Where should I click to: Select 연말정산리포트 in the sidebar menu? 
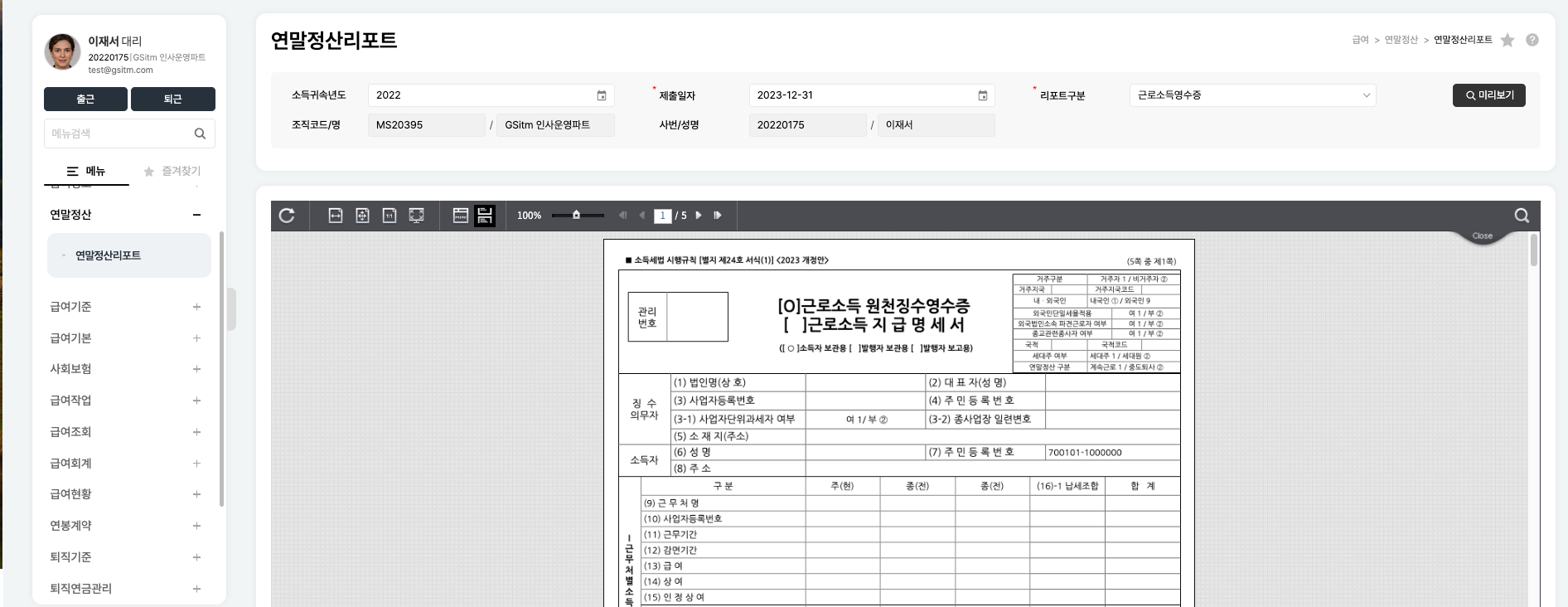(109, 255)
